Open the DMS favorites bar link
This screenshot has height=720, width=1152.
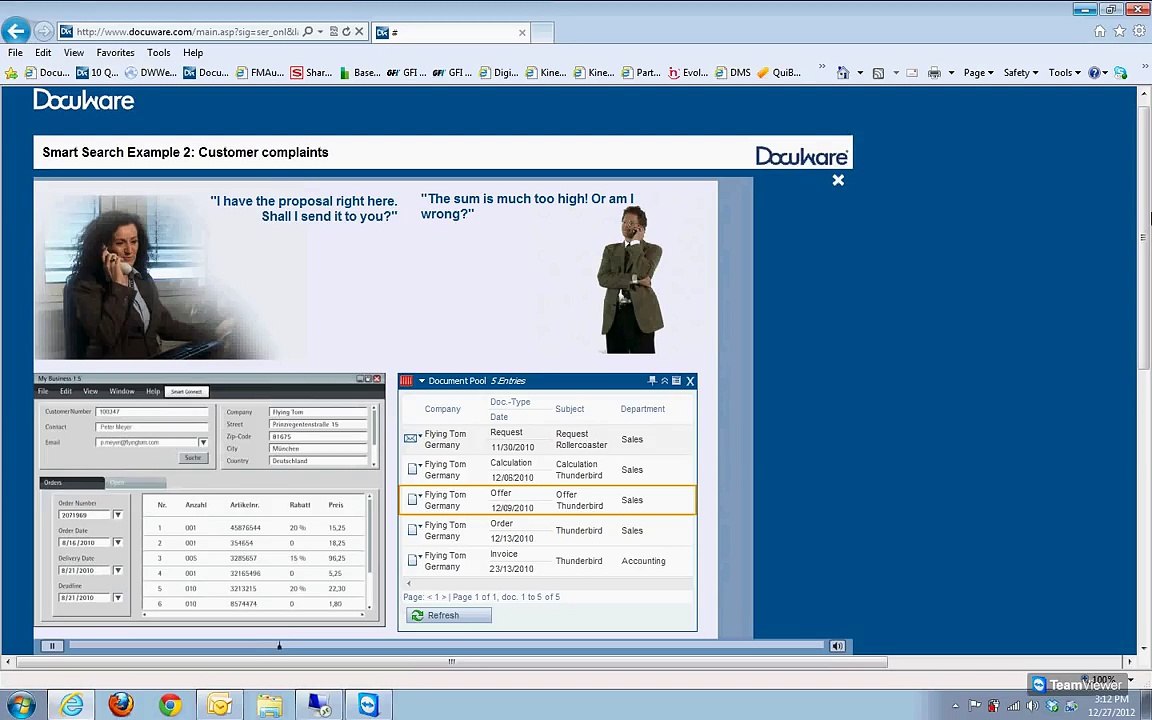733,73
